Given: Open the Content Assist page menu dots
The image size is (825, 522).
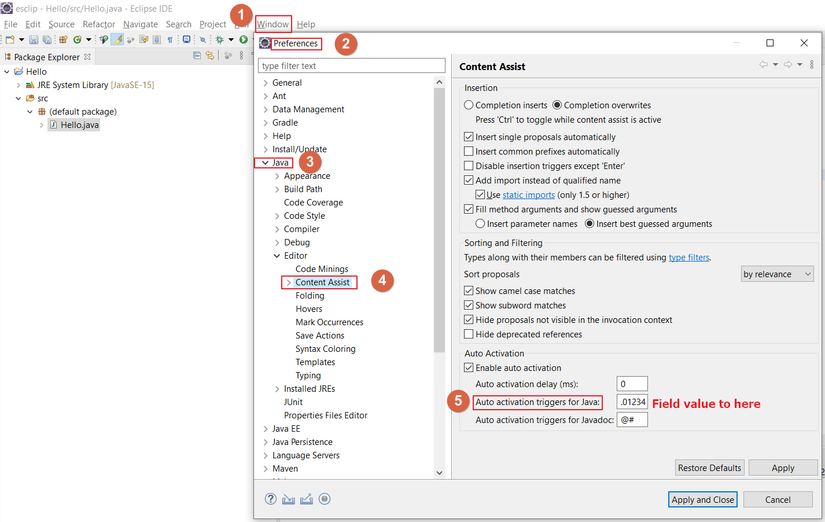Looking at the screenshot, I should coord(812,65).
